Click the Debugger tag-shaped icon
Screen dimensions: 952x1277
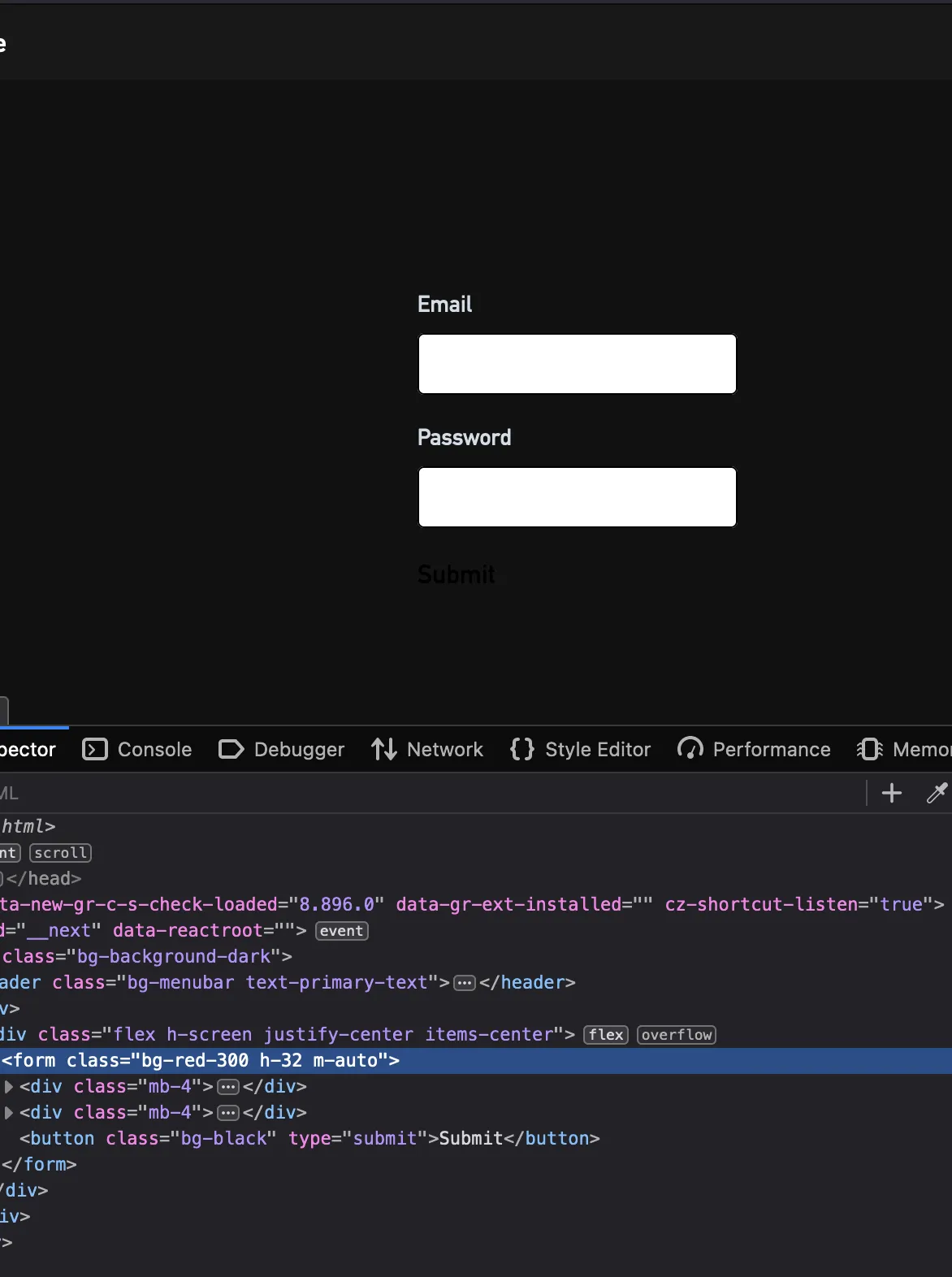coord(232,749)
